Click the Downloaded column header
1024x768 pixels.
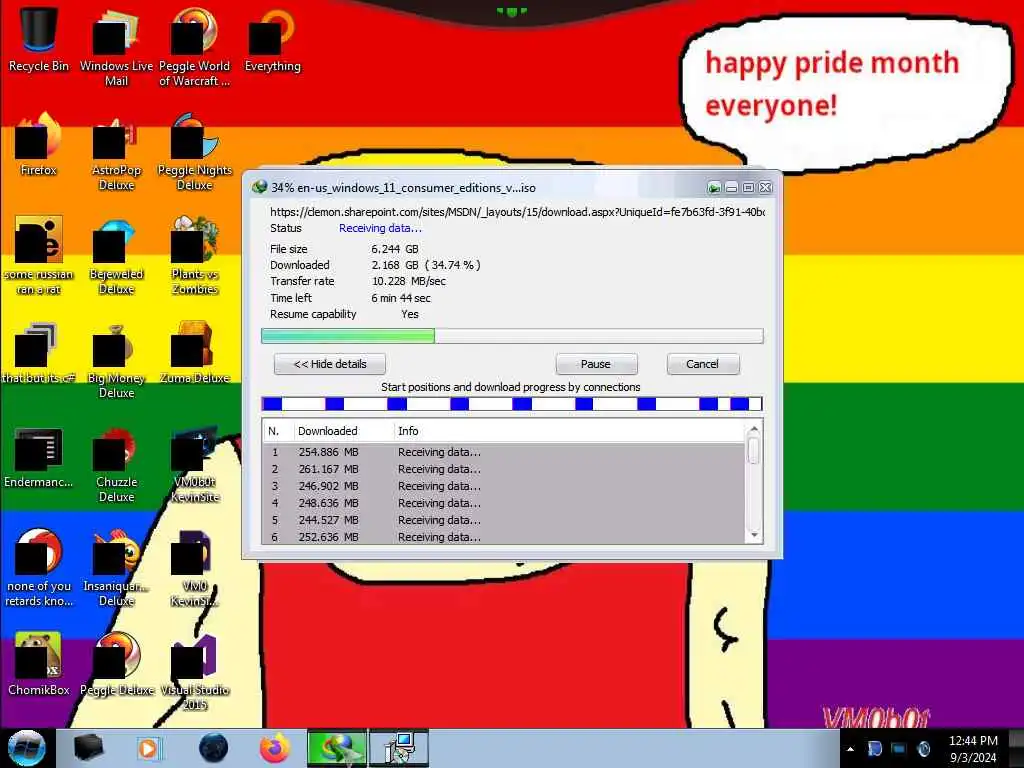click(x=343, y=431)
